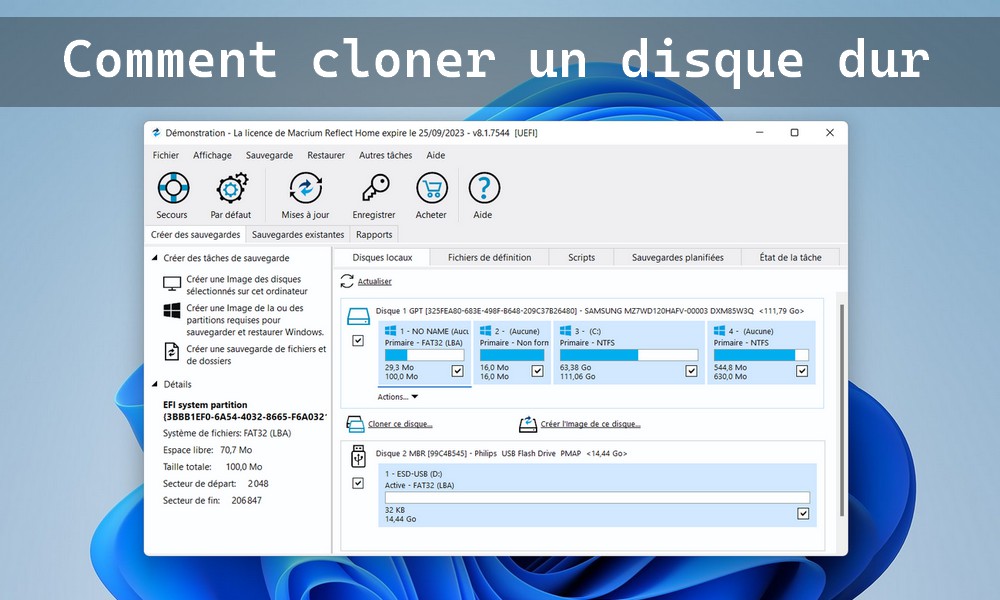The height and width of the screenshot is (600, 1000).
Task: Open the Aide menu in menu bar
Action: click(x=436, y=156)
